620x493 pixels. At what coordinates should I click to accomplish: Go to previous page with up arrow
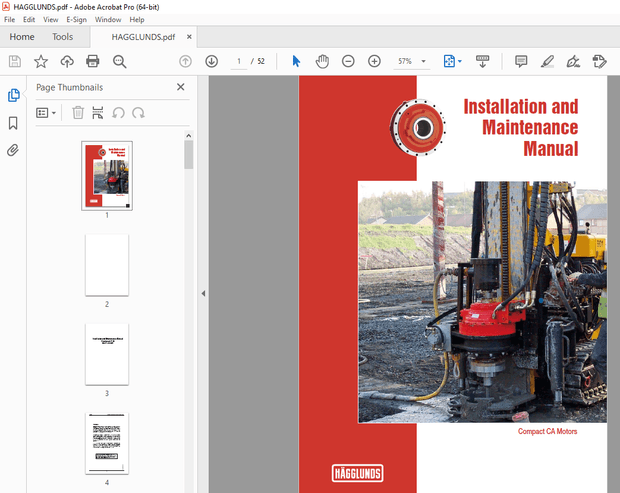coord(185,61)
